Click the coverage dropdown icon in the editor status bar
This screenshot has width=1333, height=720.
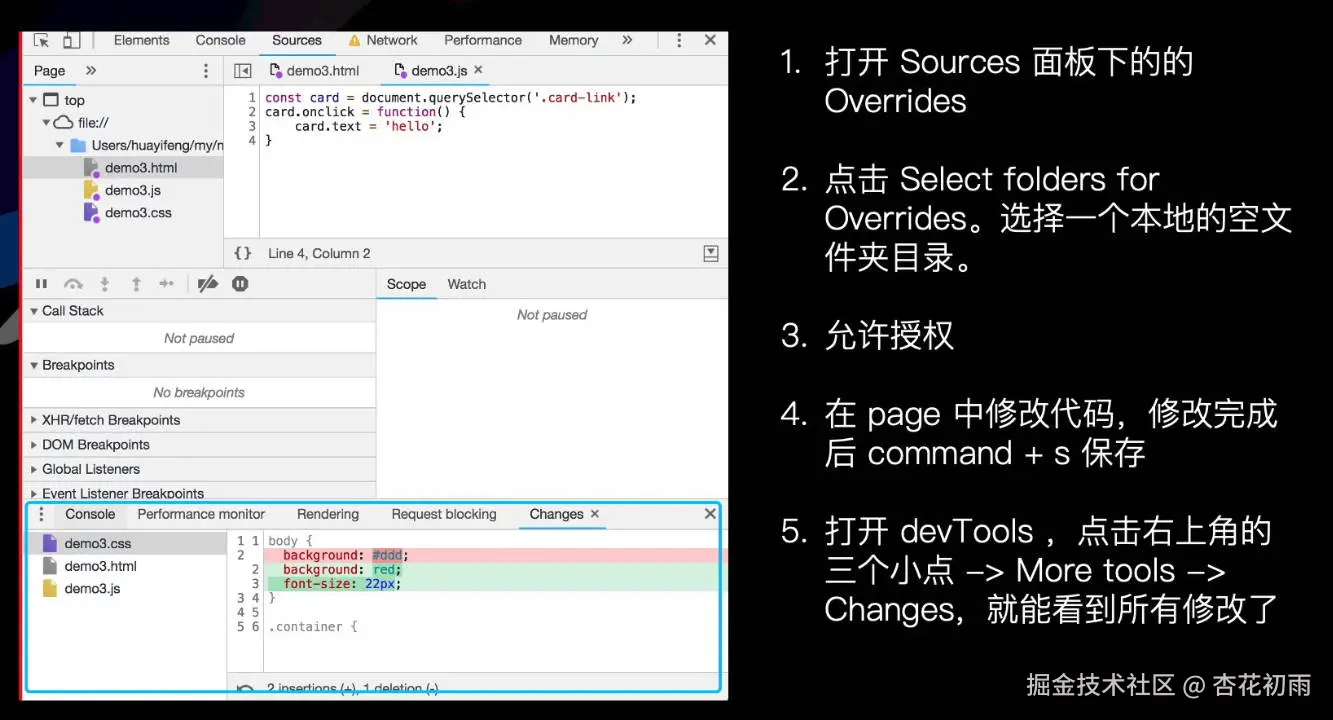pyautogui.click(x=711, y=254)
